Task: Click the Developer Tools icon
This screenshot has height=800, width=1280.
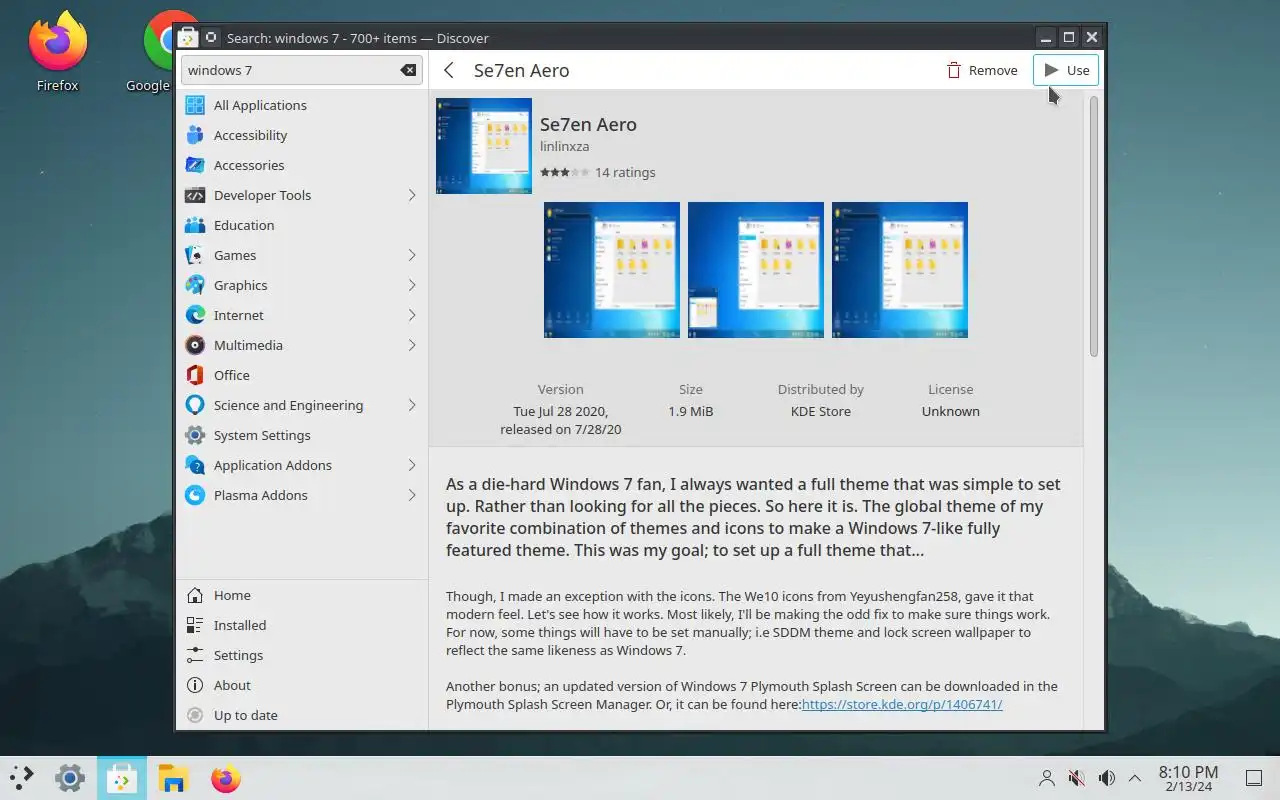Action: coord(195,195)
